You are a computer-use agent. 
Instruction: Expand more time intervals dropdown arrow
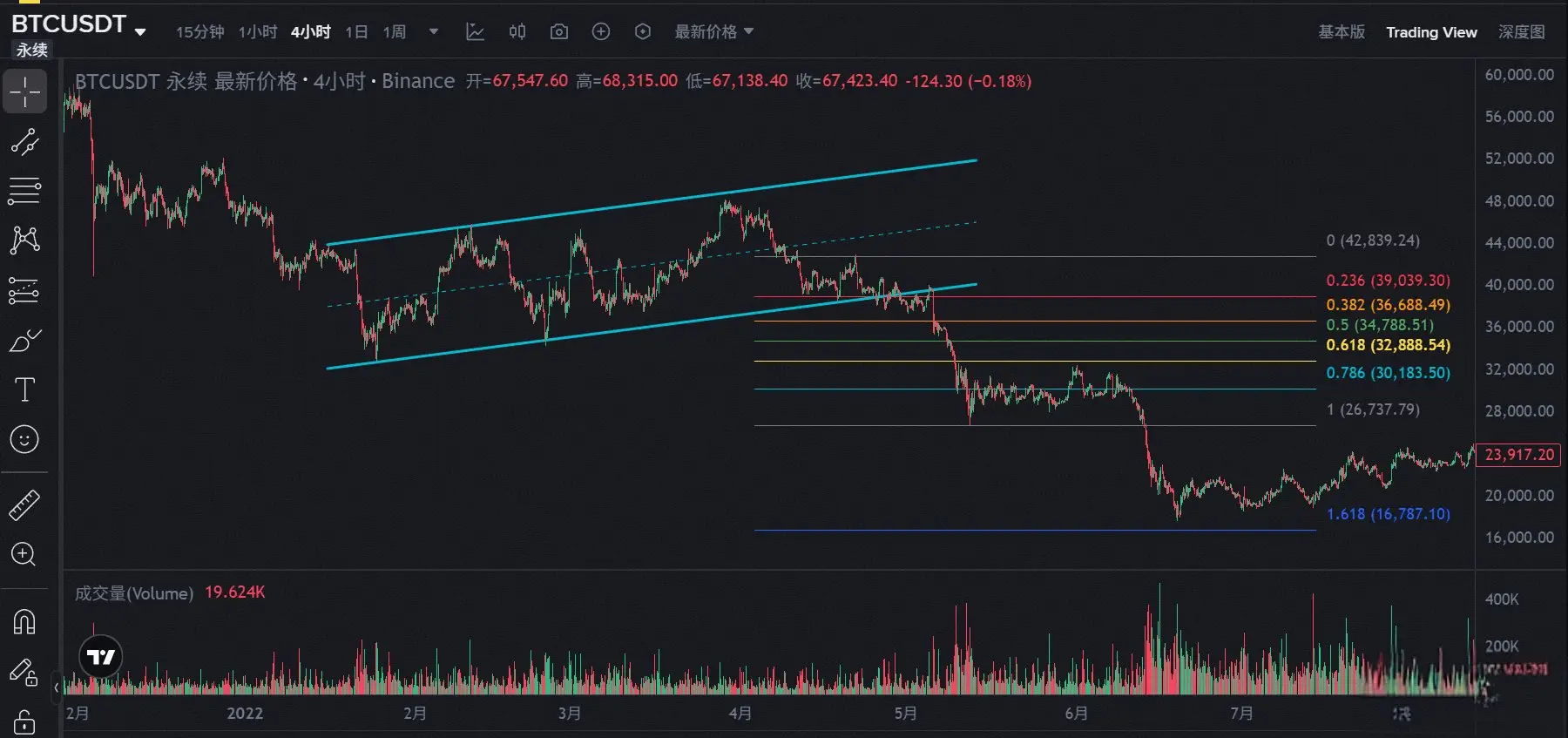click(434, 32)
